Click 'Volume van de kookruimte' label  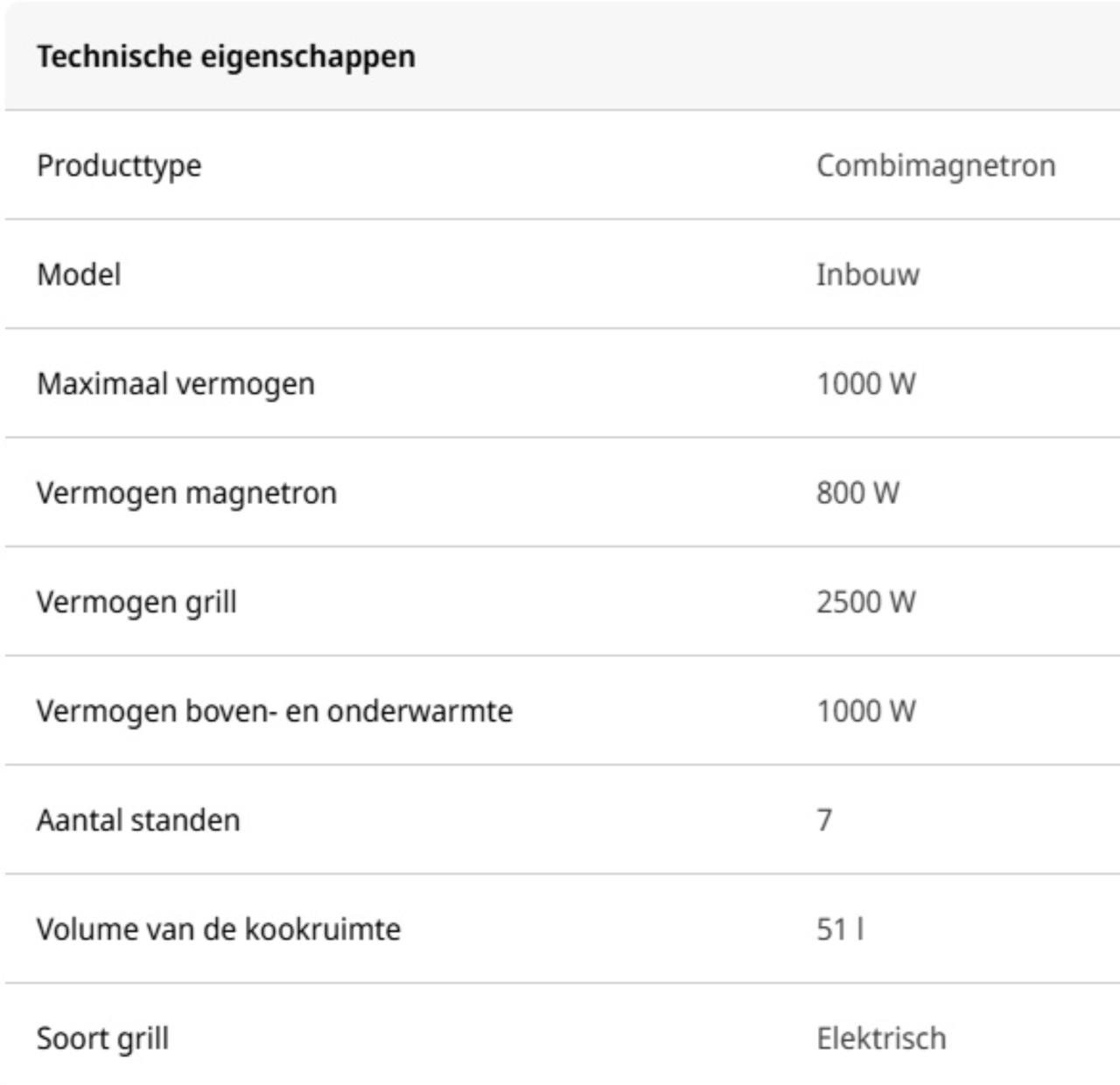218,929
